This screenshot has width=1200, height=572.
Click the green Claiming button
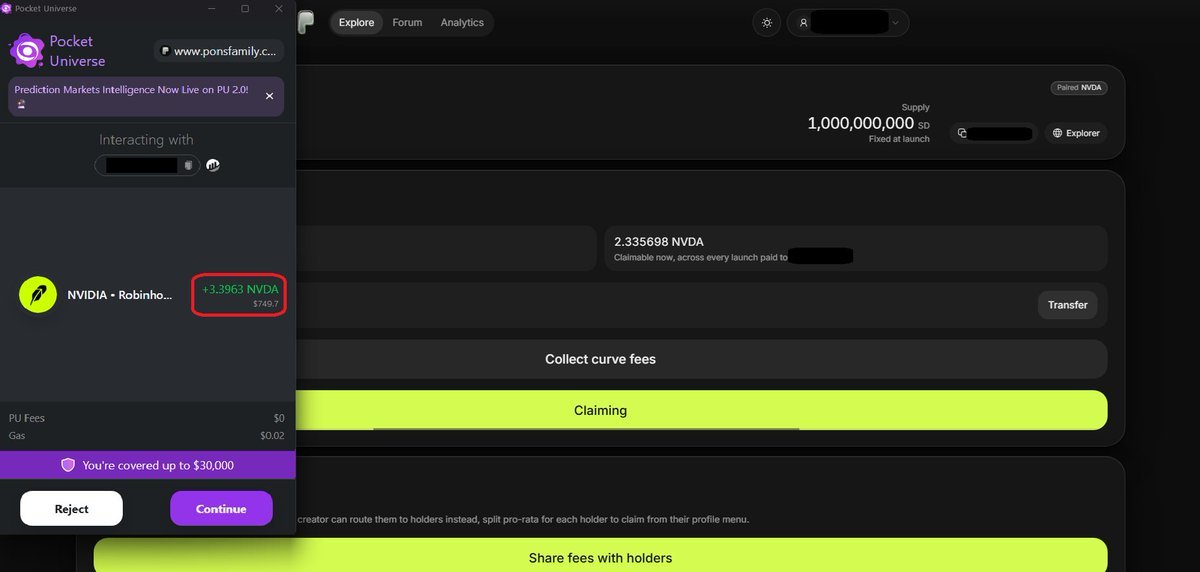pyautogui.click(x=601, y=410)
